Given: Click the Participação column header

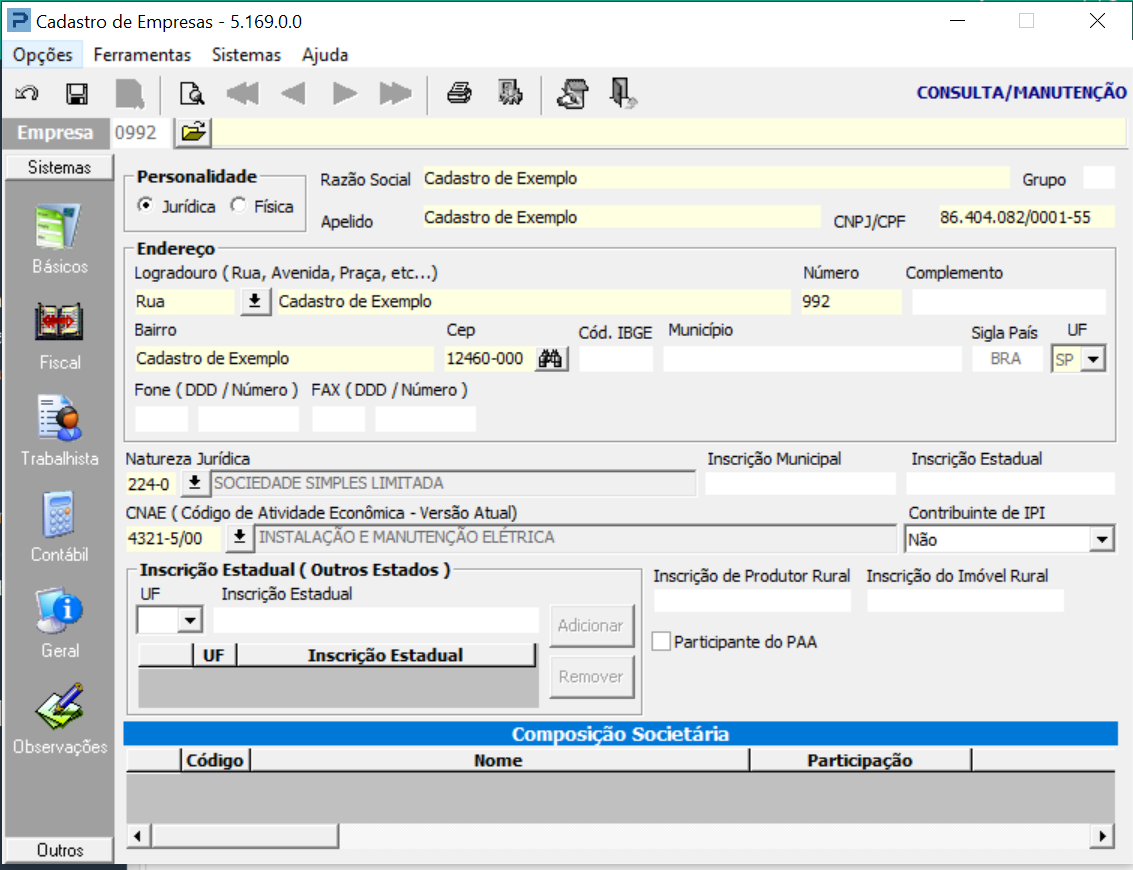Looking at the screenshot, I should click(x=860, y=760).
